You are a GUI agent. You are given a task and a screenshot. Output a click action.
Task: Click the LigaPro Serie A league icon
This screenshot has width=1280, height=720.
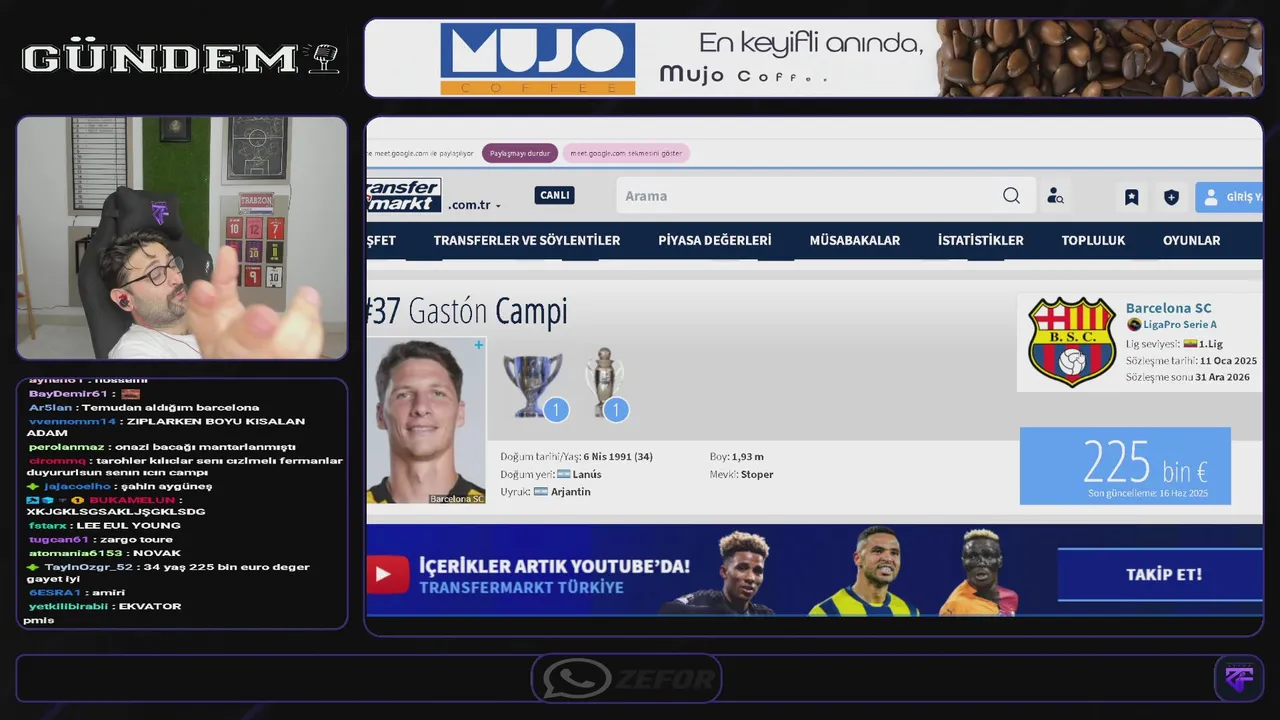tap(1134, 324)
